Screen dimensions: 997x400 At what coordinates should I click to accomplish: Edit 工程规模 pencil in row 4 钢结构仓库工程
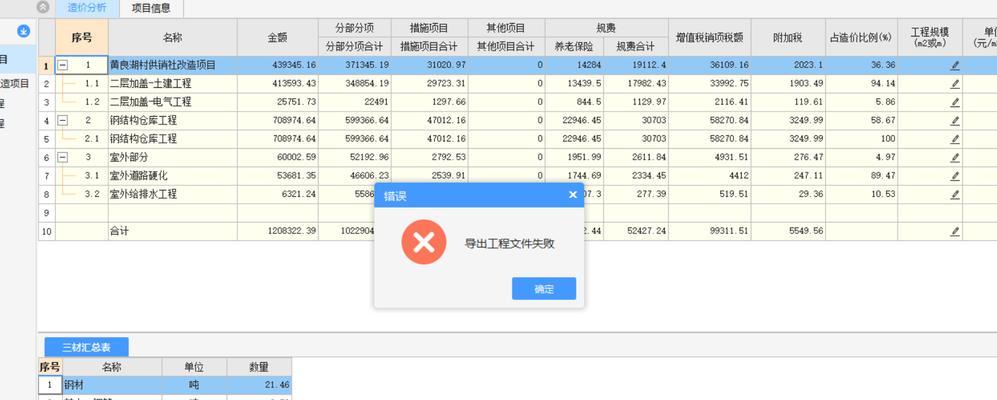pos(954,121)
